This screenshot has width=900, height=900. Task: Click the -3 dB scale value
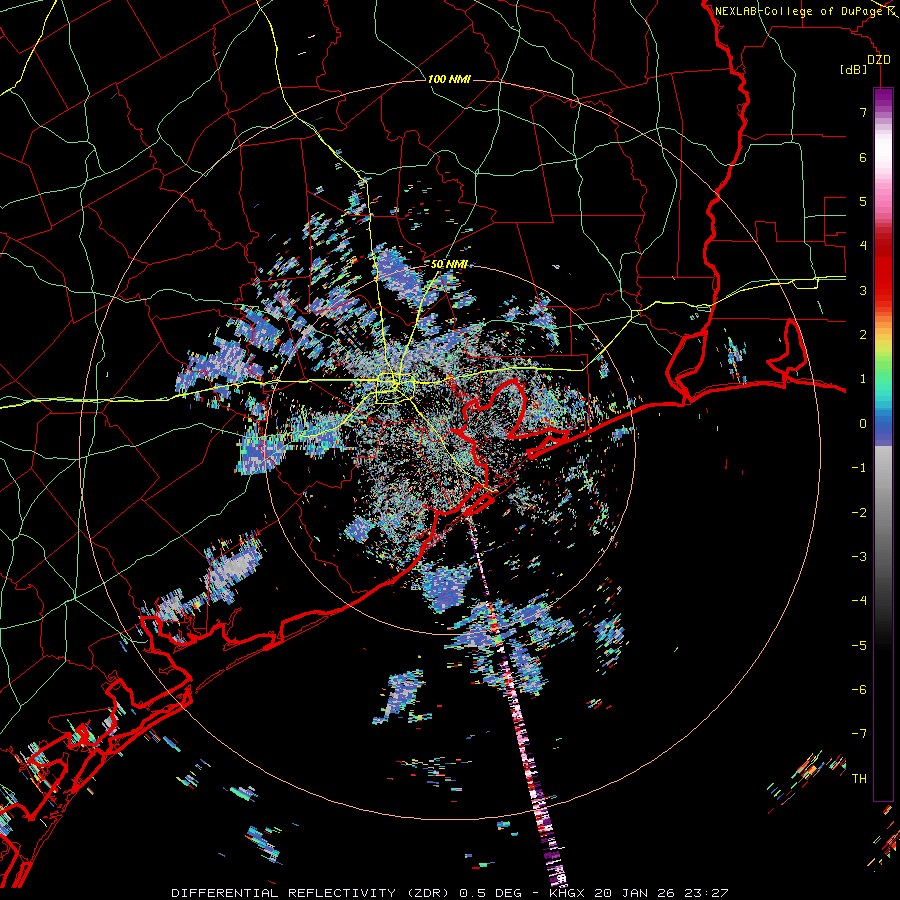tap(859, 557)
